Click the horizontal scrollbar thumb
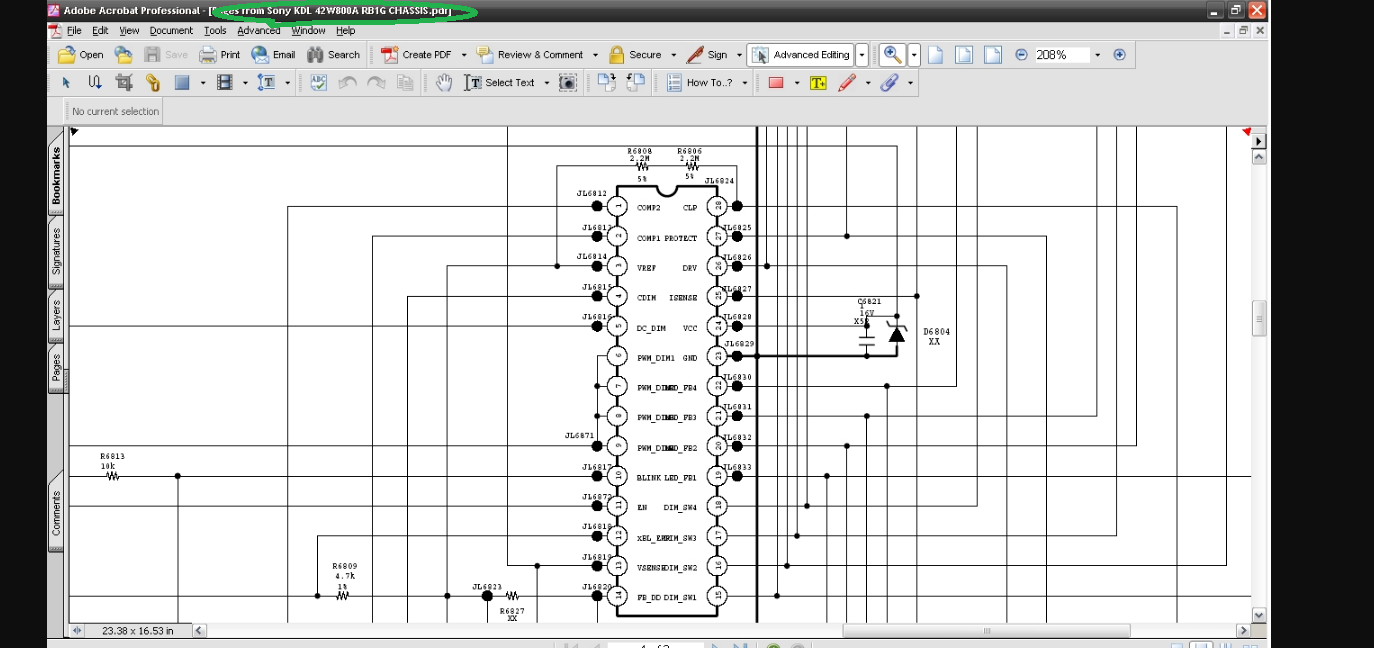This screenshot has height=648, width=1374. pos(986,631)
